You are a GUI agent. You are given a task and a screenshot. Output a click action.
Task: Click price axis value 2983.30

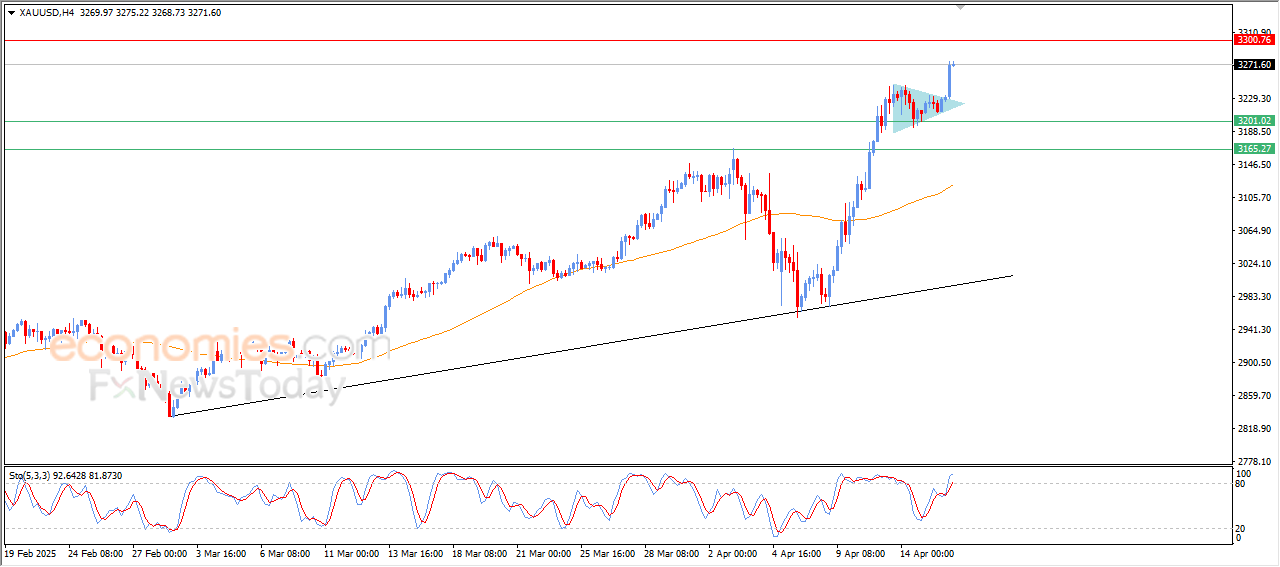click(1254, 297)
